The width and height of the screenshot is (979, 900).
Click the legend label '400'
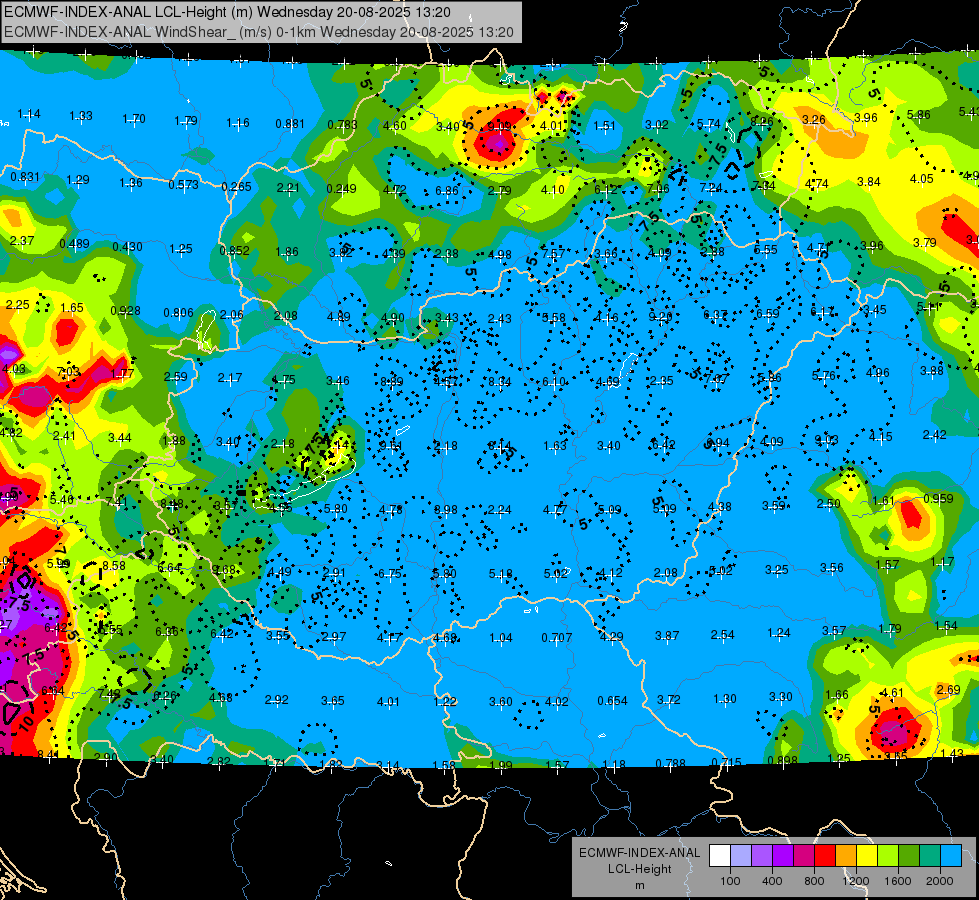(x=772, y=881)
